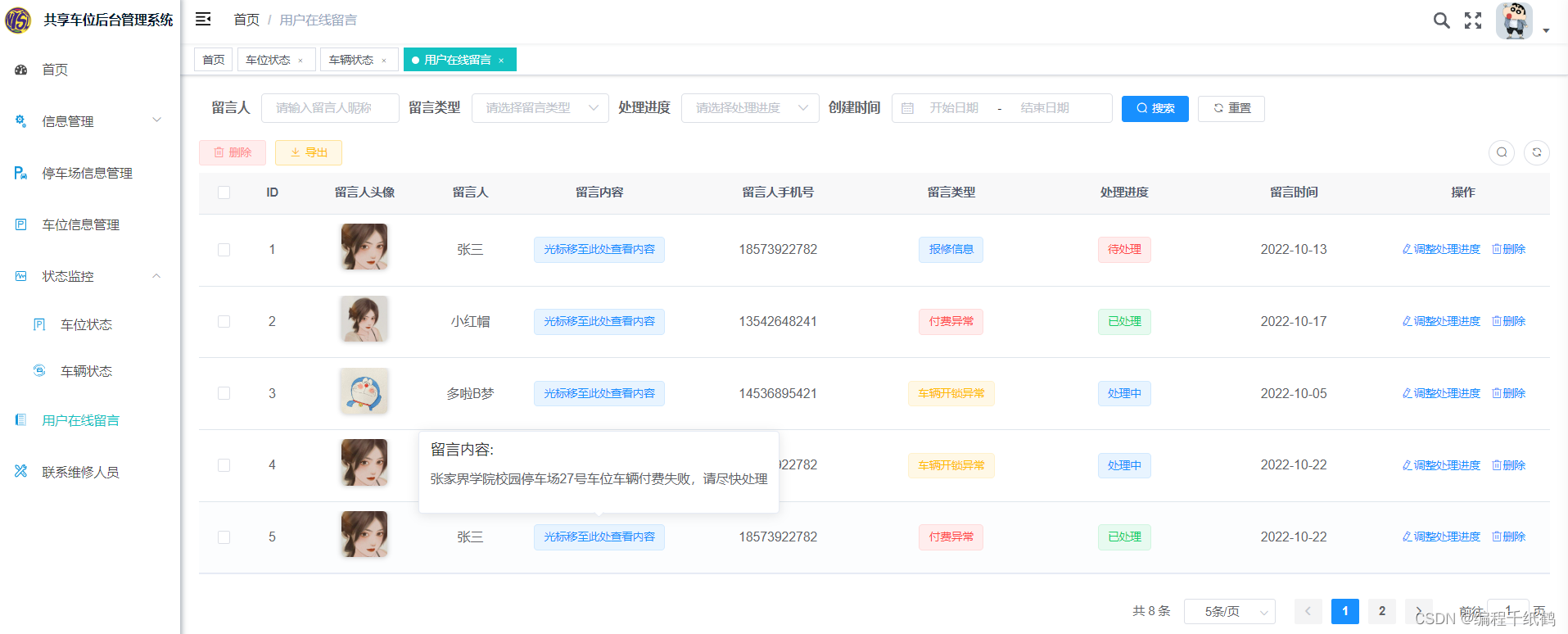1568x634 pixels.
Task: Close the 用户在线留言 tab
Action: point(501,61)
